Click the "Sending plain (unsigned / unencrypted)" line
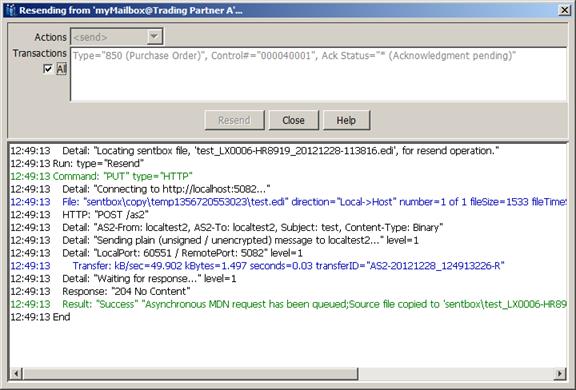This screenshot has width=576, height=390. [215, 240]
